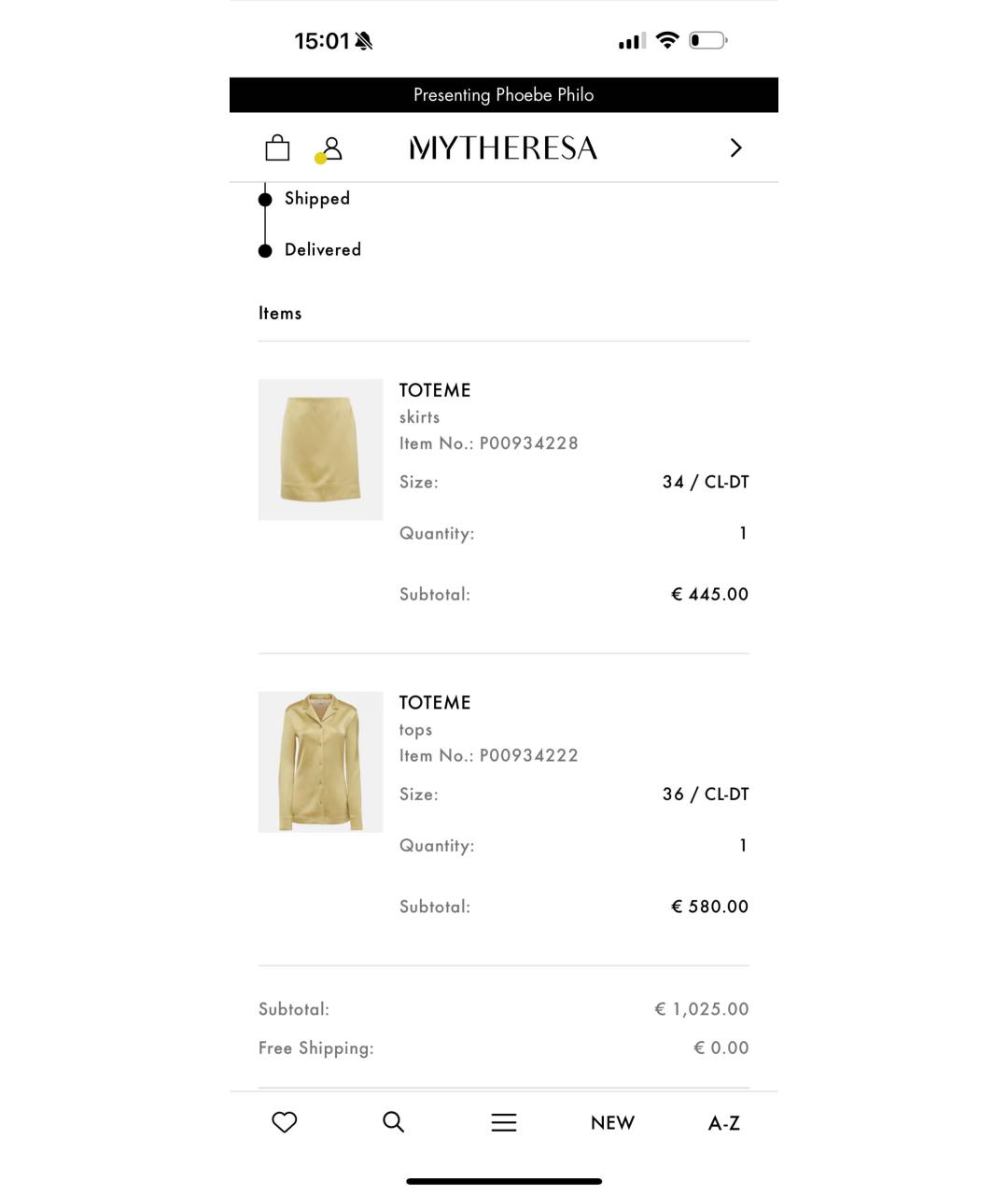Open the wishlist heart icon
The width and height of the screenshot is (1008, 1195).
click(285, 1122)
